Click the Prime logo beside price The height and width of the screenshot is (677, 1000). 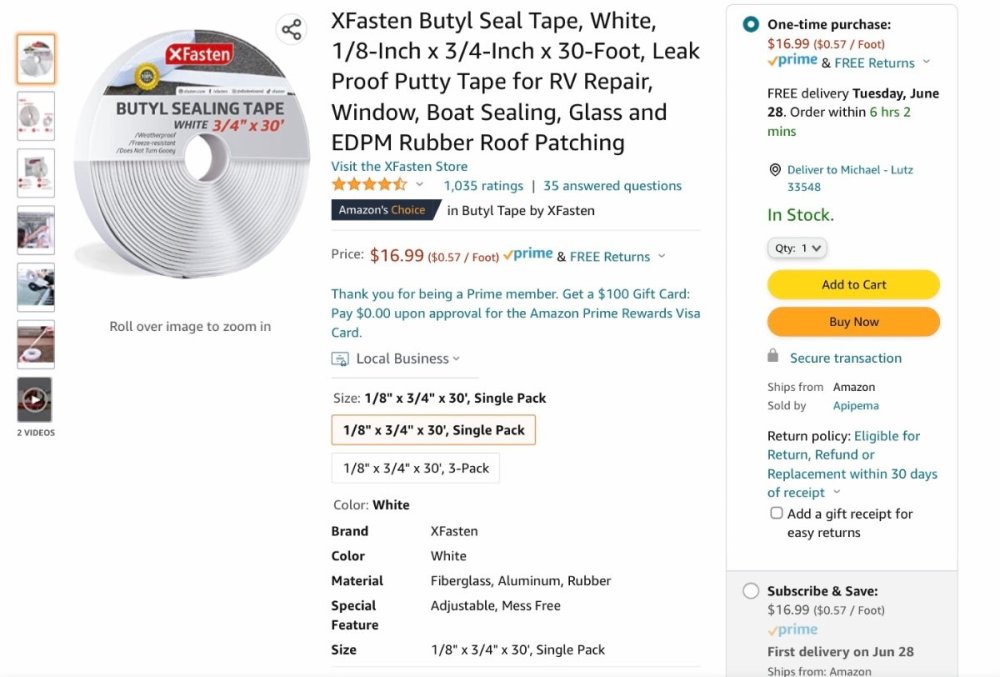(528, 255)
